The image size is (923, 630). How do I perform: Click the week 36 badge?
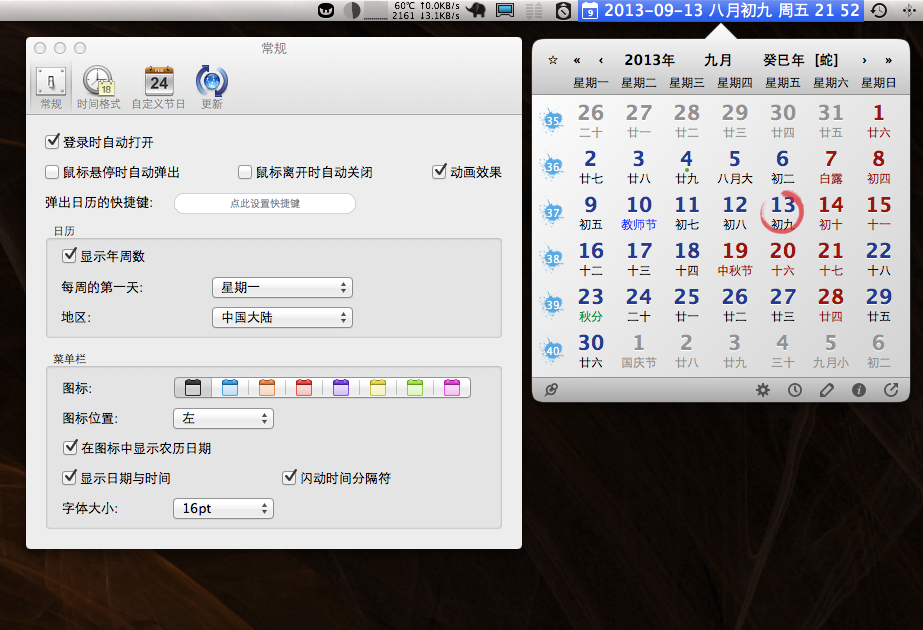552,167
